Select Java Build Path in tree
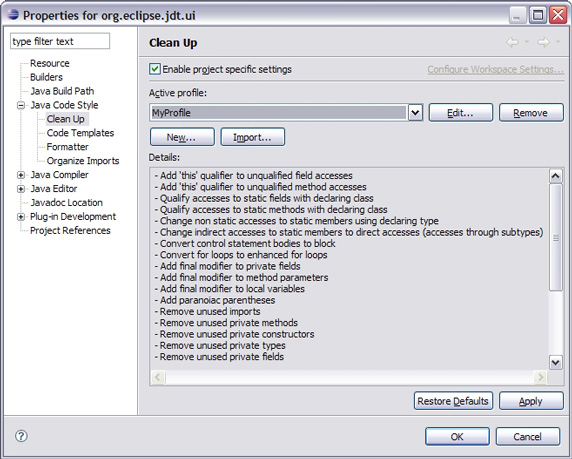Image resolution: width=572 pixels, height=459 pixels. tap(62, 91)
